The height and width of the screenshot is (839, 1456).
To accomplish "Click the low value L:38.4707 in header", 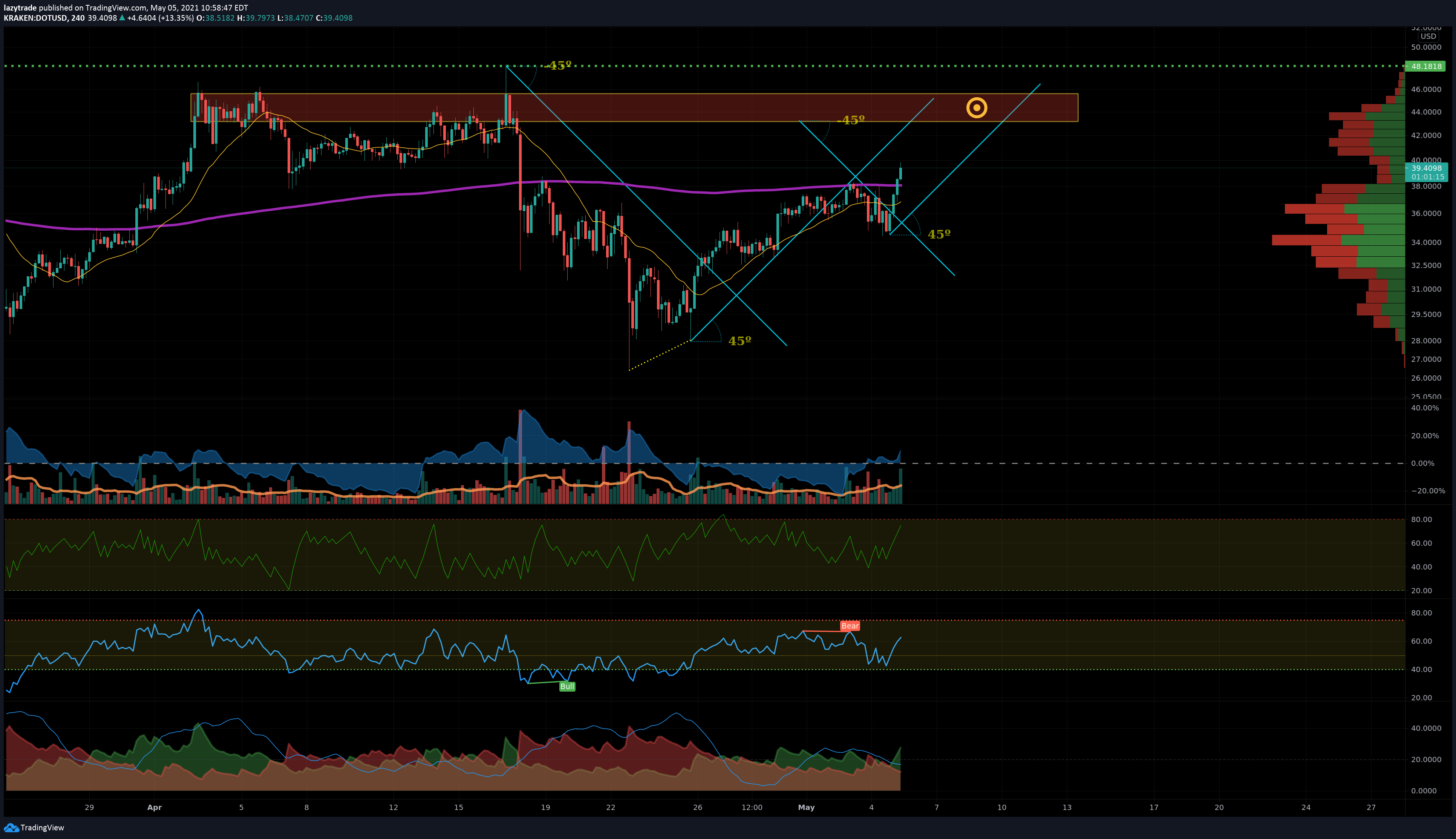I will (x=295, y=18).
